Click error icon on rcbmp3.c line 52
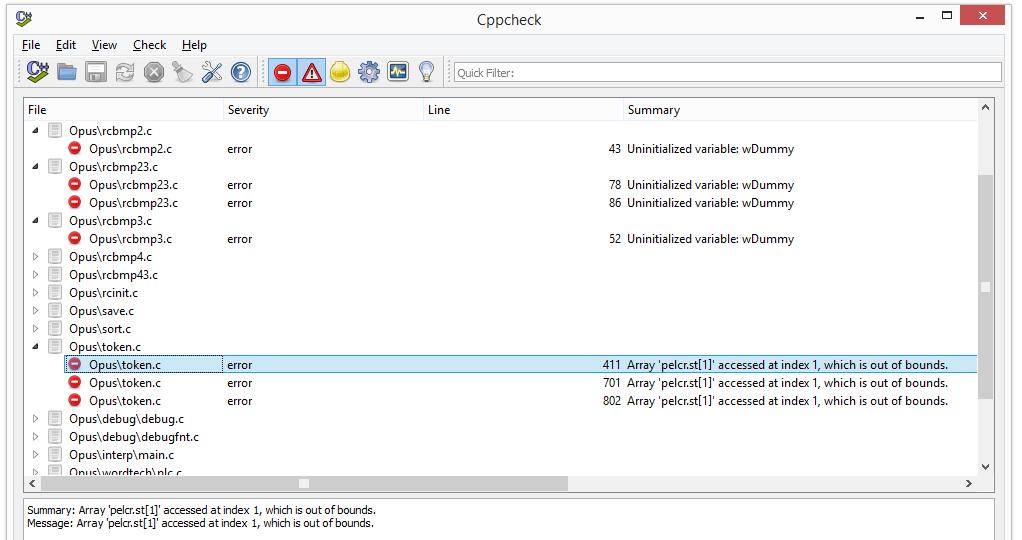Image resolution: width=1022 pixels, height=540 pixels. 75,238
